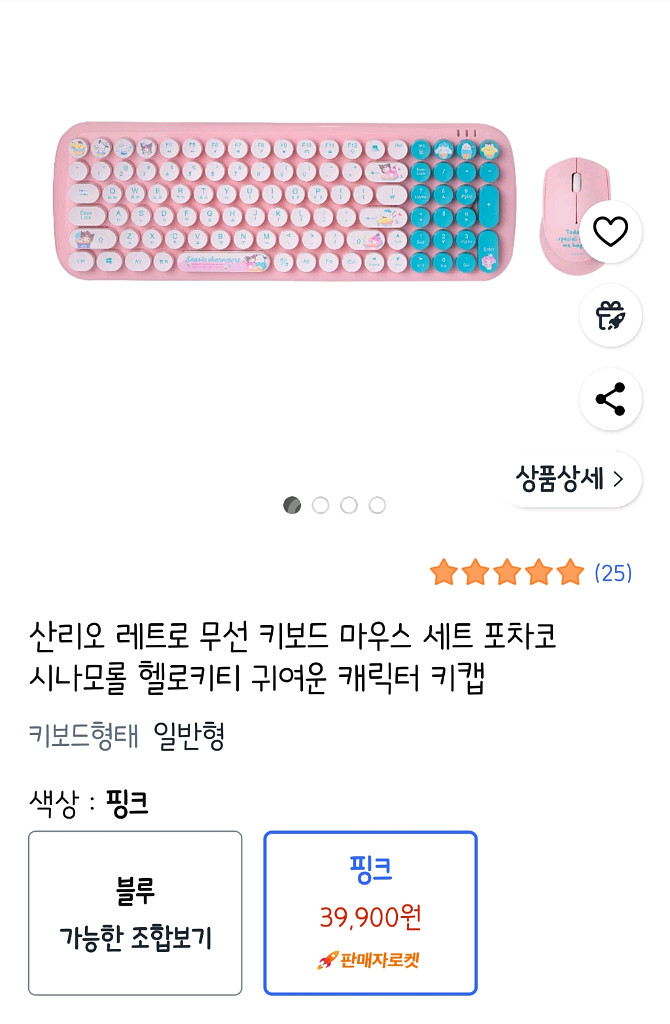Open 상품상세 product details
670x1024 pixels.
click(x=570, y=479)
